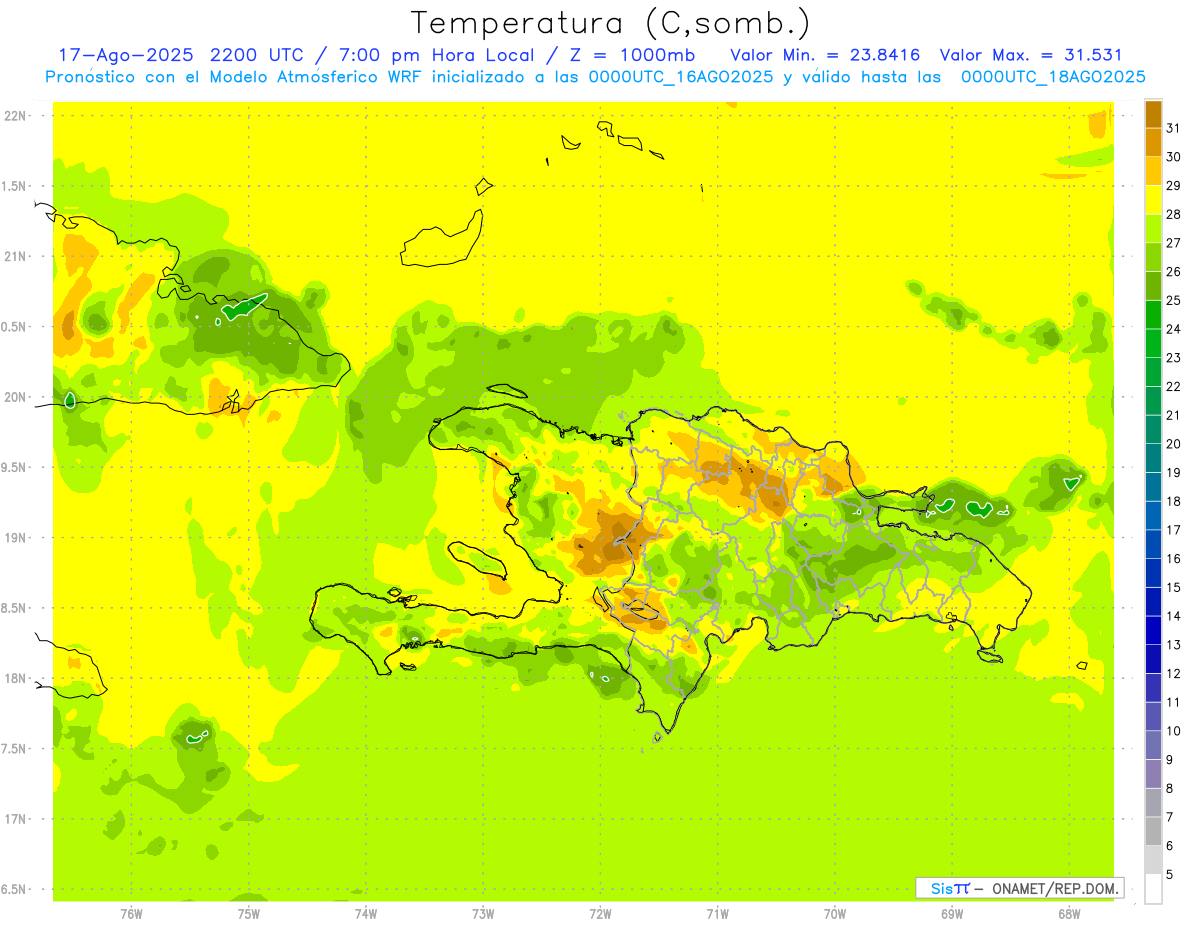Click the 72W longitude label
1200x927 pixels.
(x=600, y=913)
